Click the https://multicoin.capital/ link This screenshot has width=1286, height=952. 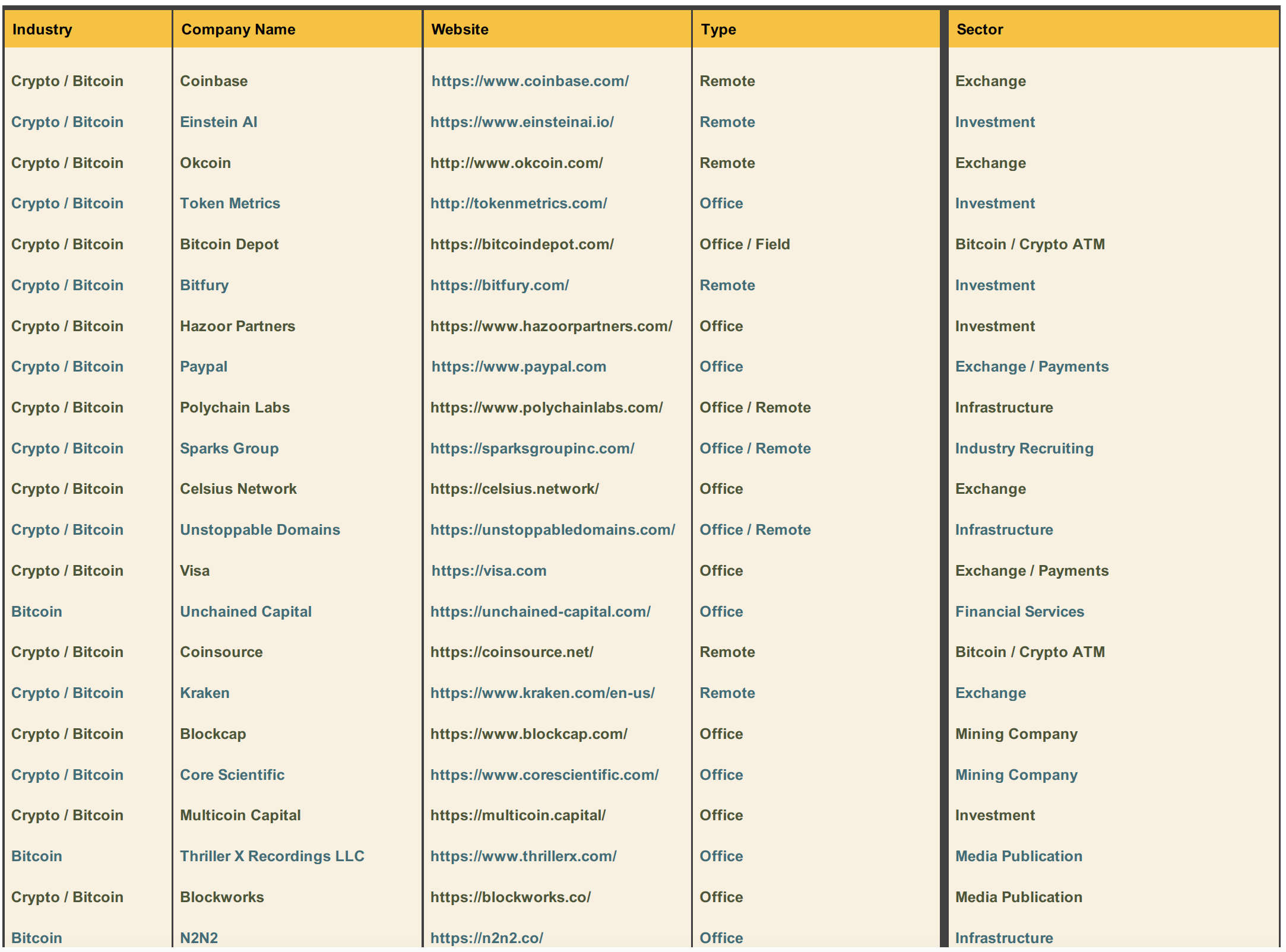(518, 815)
